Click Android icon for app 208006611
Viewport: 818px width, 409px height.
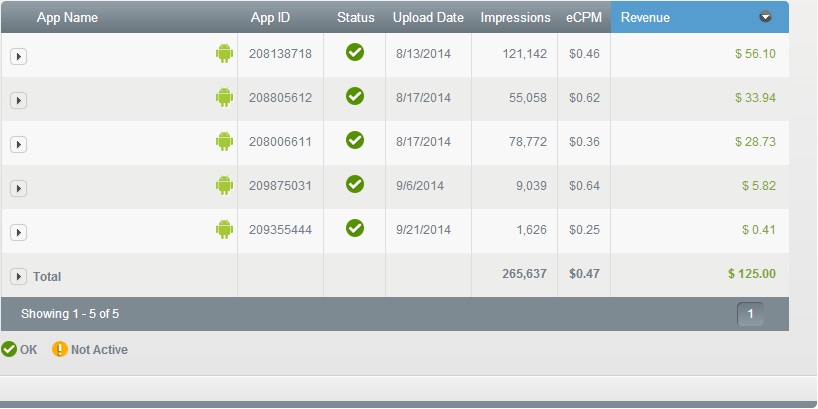point(224,141)
